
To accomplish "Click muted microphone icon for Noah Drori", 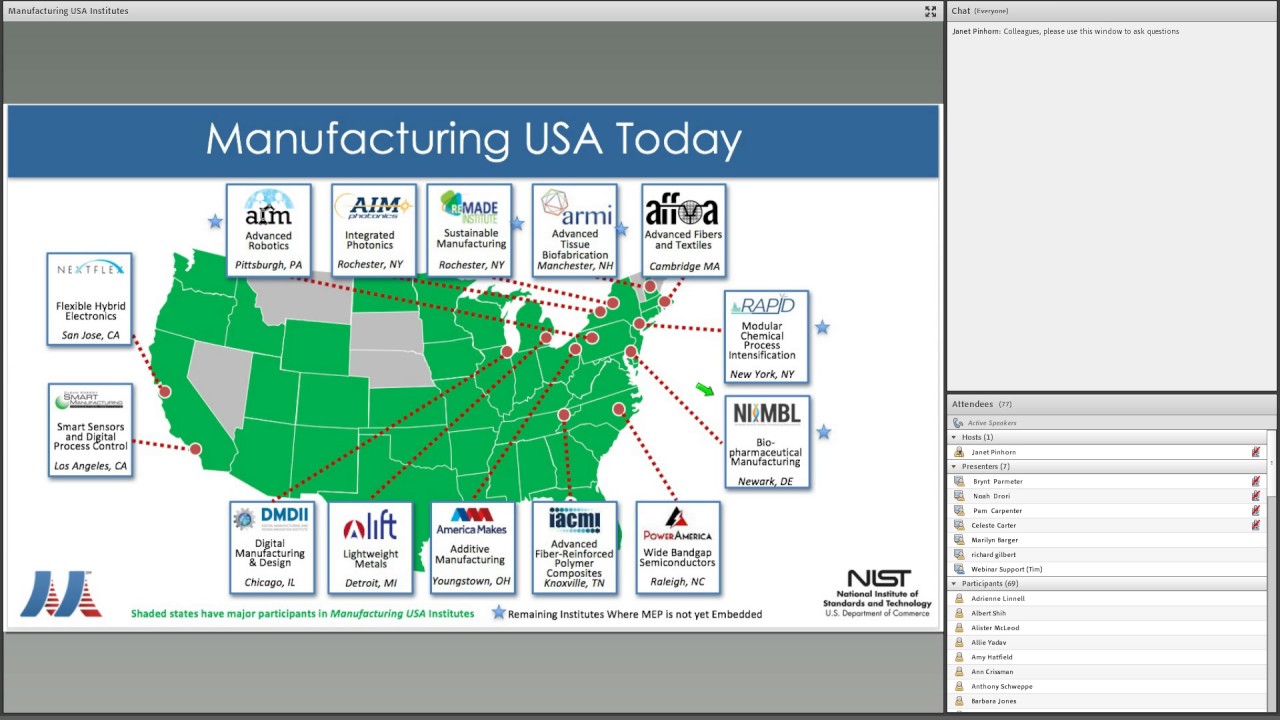I will [x=1256, y=496].
